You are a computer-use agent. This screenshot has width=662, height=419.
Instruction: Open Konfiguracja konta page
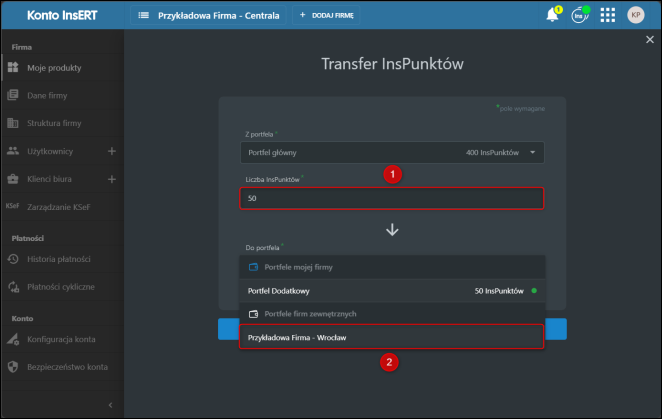click(x=61, y=339)
